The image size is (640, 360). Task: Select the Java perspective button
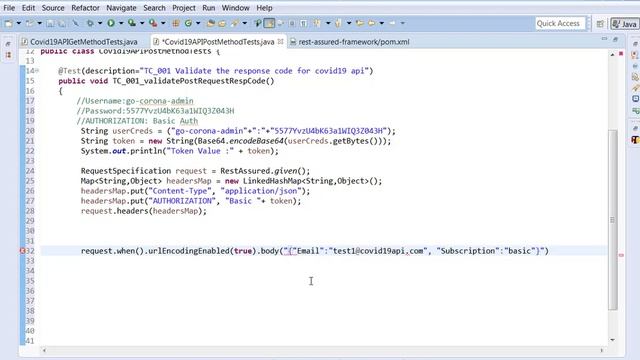point(624,24)
